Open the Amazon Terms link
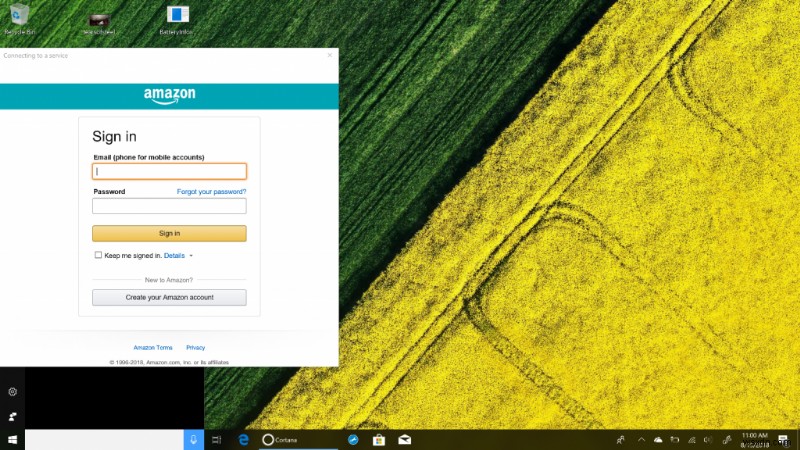800x450 pixels. pyautogui.click(x=153, y=347)
